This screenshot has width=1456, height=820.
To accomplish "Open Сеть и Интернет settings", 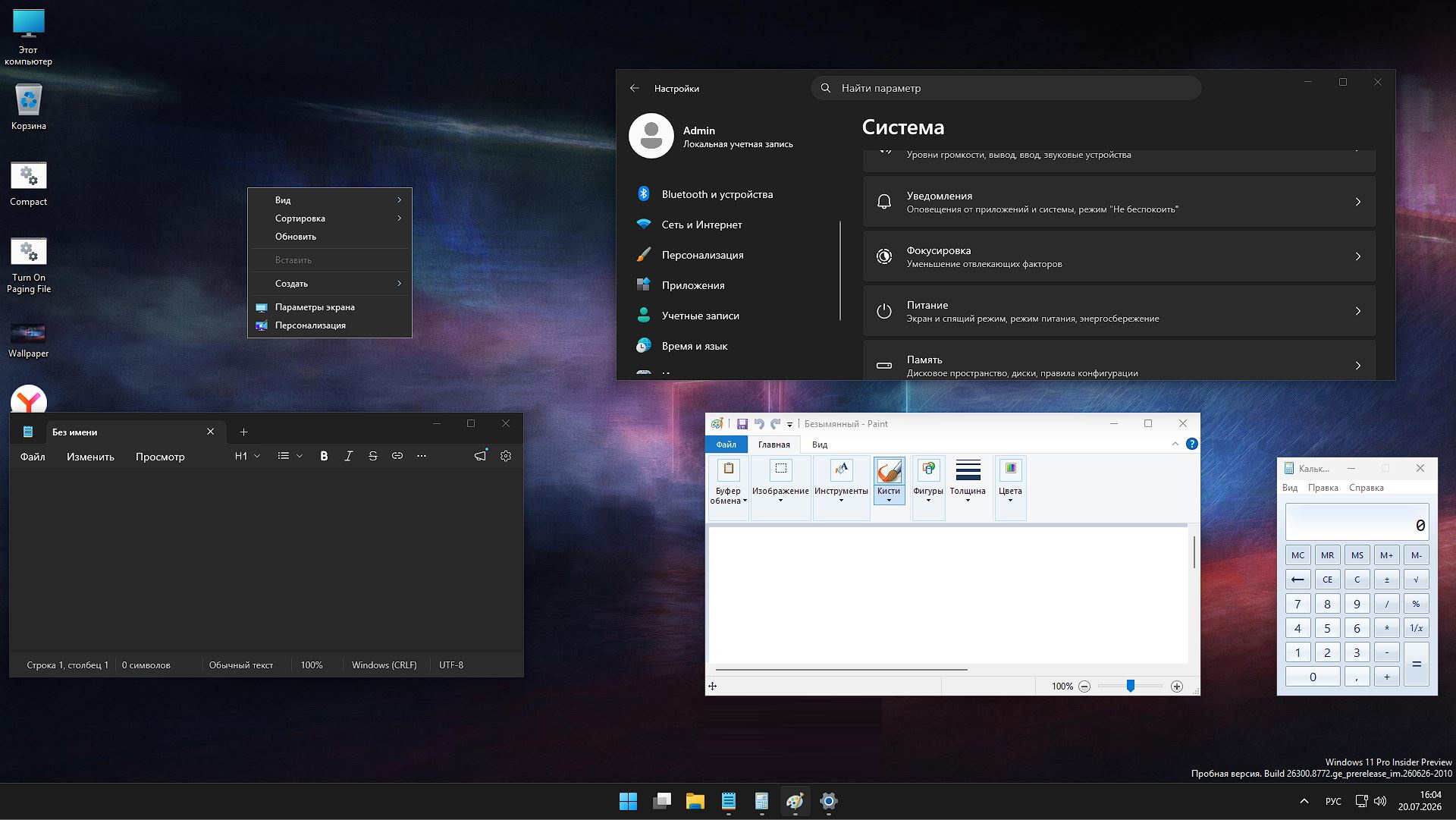I will tap(732, 225).
